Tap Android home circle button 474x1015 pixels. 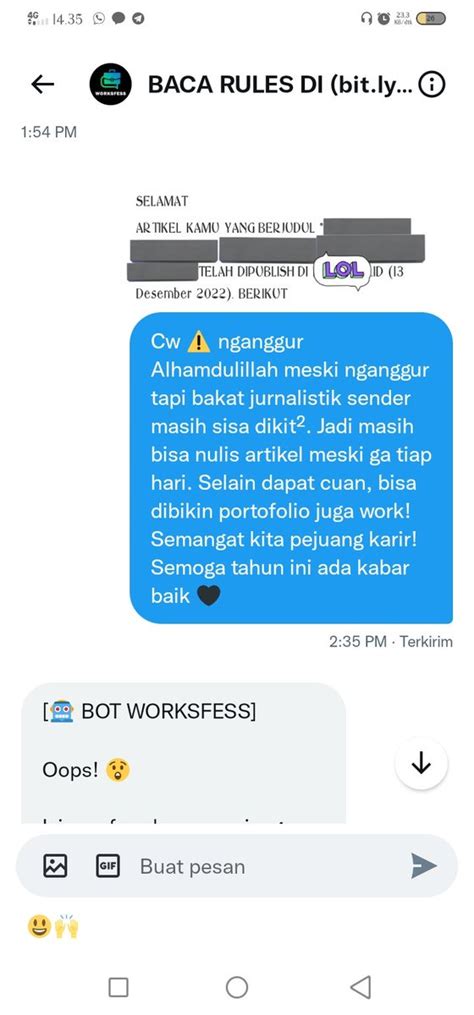(236, 987)
